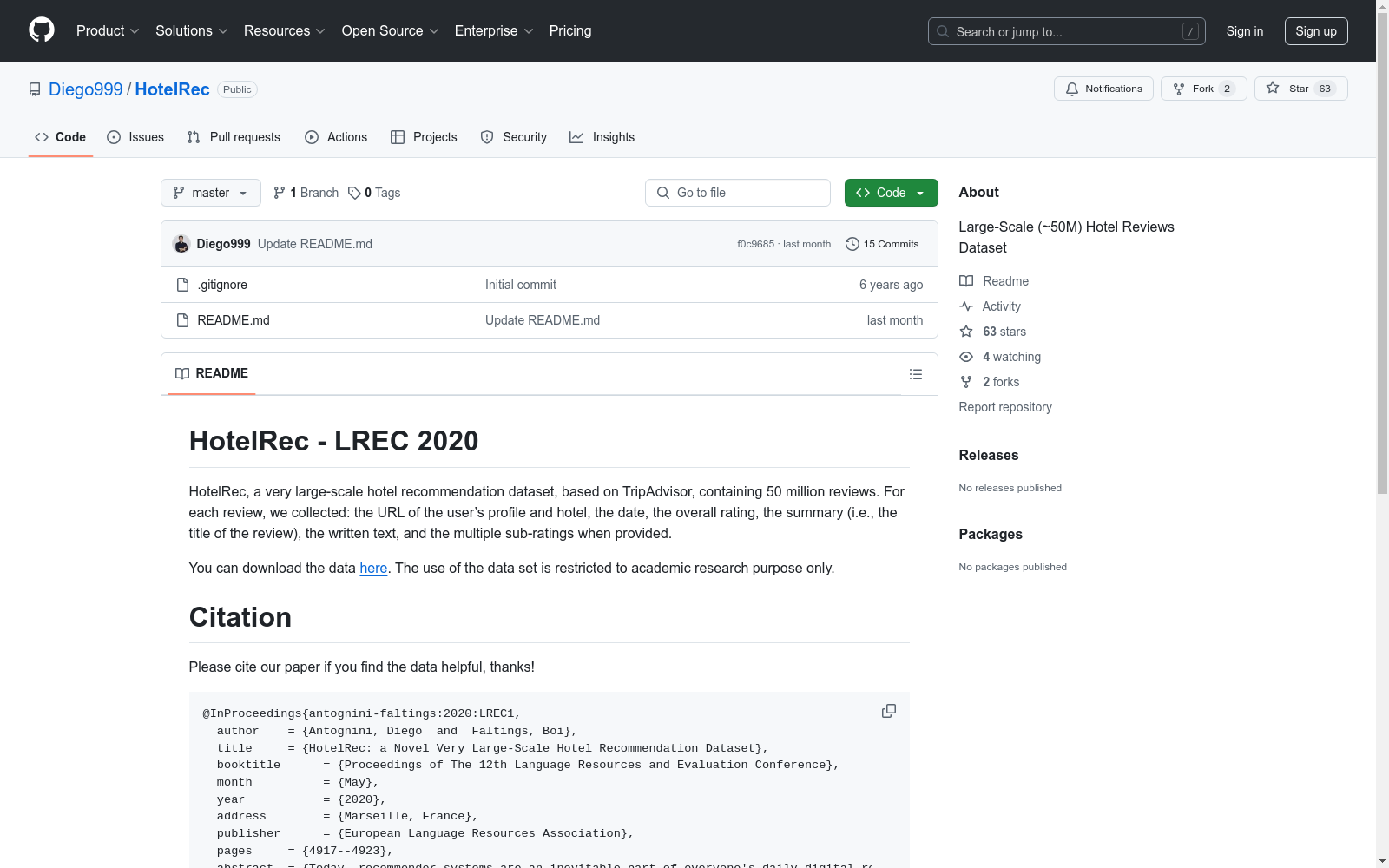Expand the Open Source menu
The height and width of the screenshot is (868, 1389).
click(x=391, y=31)
